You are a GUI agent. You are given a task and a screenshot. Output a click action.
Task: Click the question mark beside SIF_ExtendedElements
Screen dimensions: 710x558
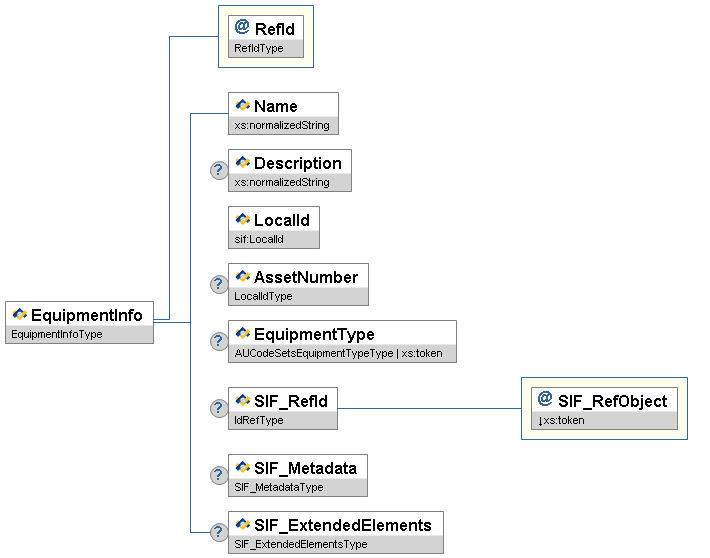[x=219, y=533]
